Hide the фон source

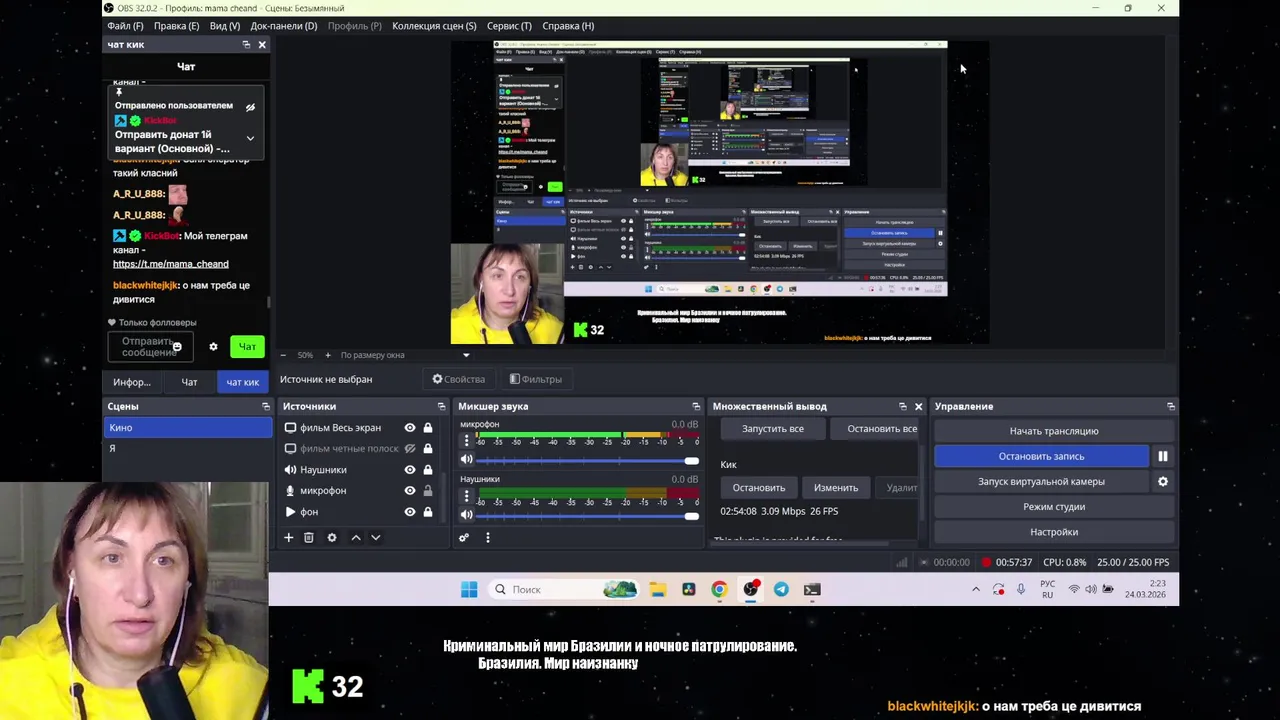pyautogui.click(x=410, y=512)
